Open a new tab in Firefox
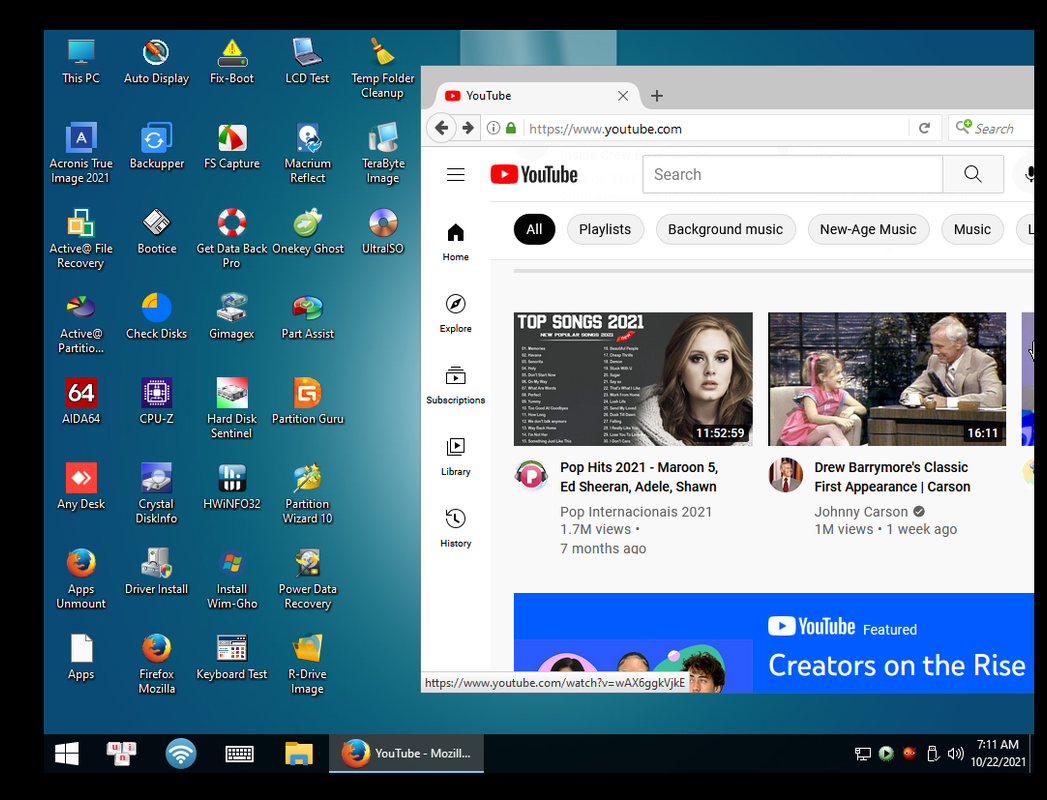The height and width of the screenshot is (800, 1047). click(x=657, y=96)
